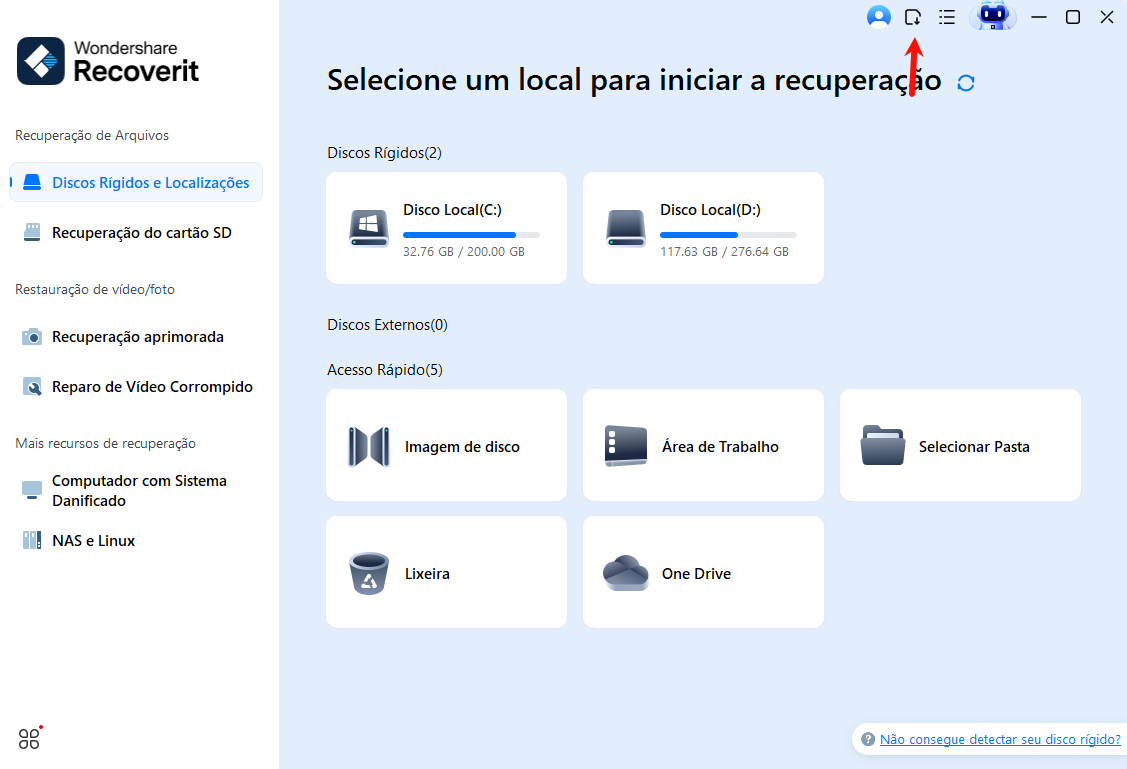The width and height of the screenshot is (1127, 769).
Task: Choose Área de Trabalho location
Action: point(703,446)
